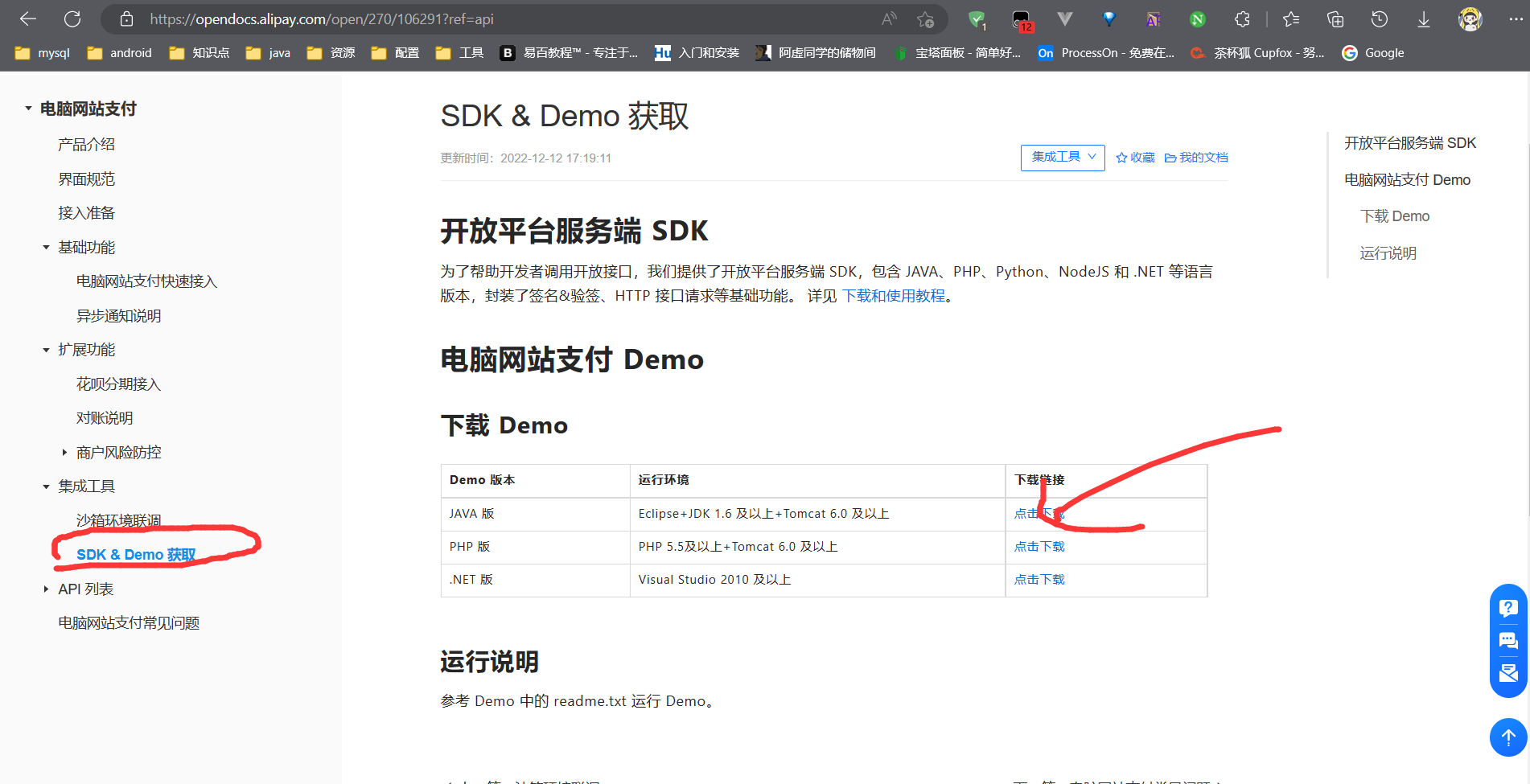Screen dimensions: 1530x784
Task: Open 界面规范 in the sidebar
Action: pyautogui.click(x=86, y=179)
